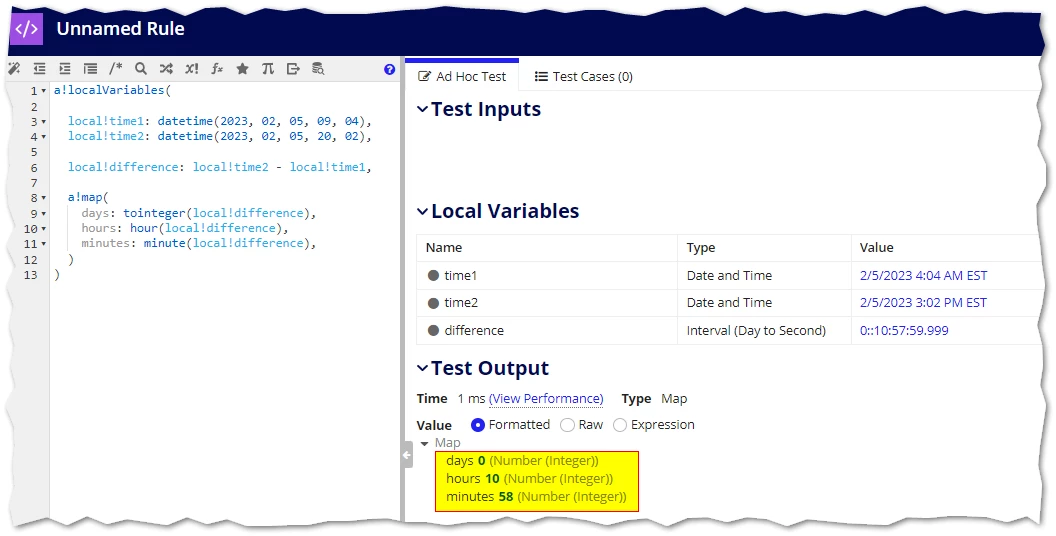Click line number 13 in the gutter
Screen dimensions: 1056x536
(x=30, y=275)
